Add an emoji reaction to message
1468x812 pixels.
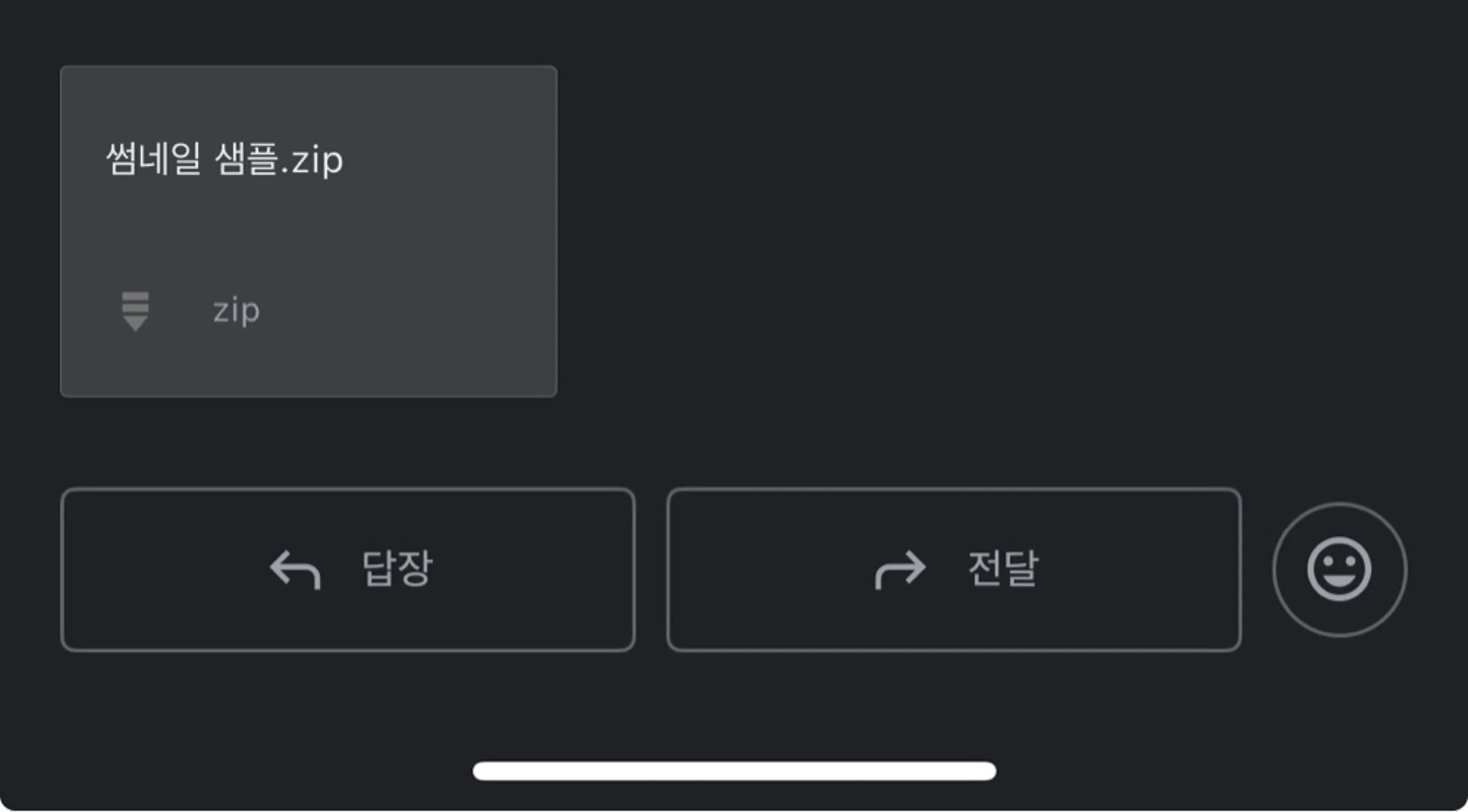pyautogui.click(x=1339, y=569)
